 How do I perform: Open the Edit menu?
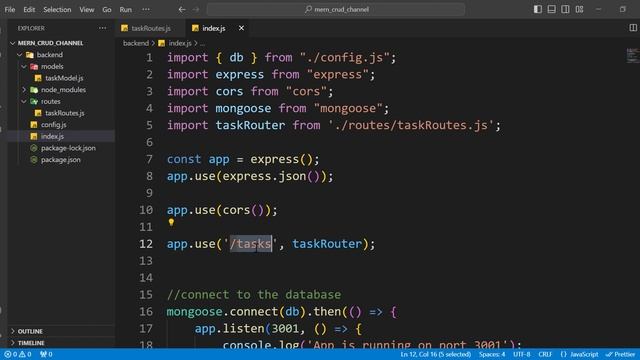(x=29, y=9)
